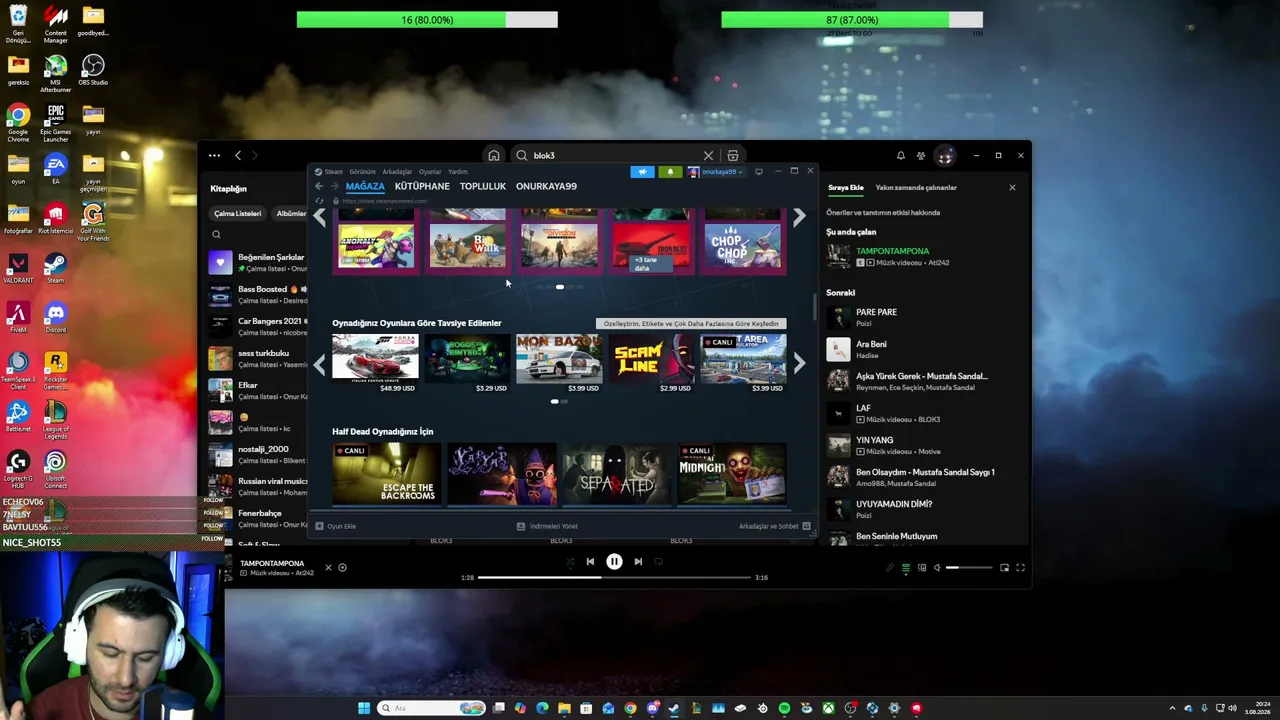Filter Spotify library by Çalma Listeleri
Viewport: 1280px width, 720px height.
pos(238,213)
